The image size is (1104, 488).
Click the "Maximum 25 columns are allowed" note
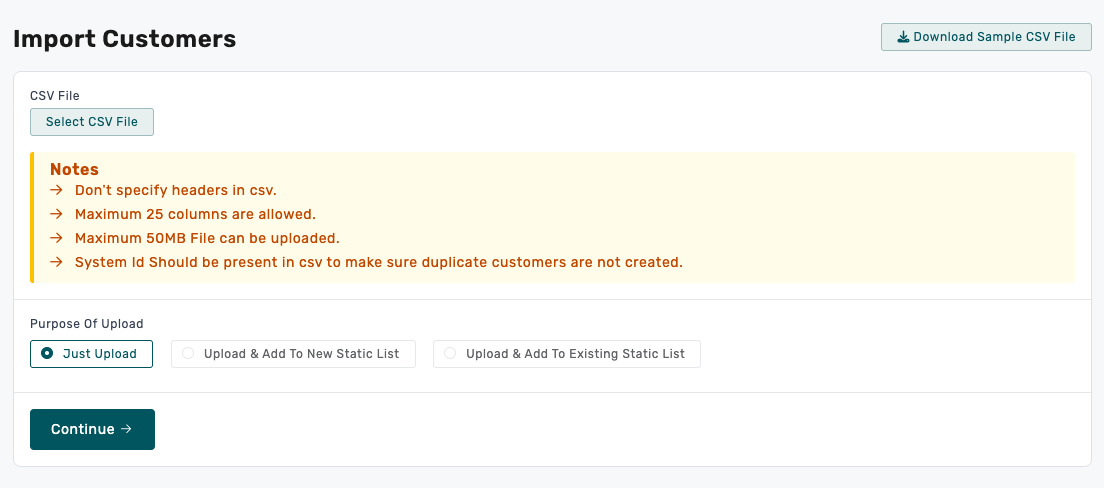point(195,214)
